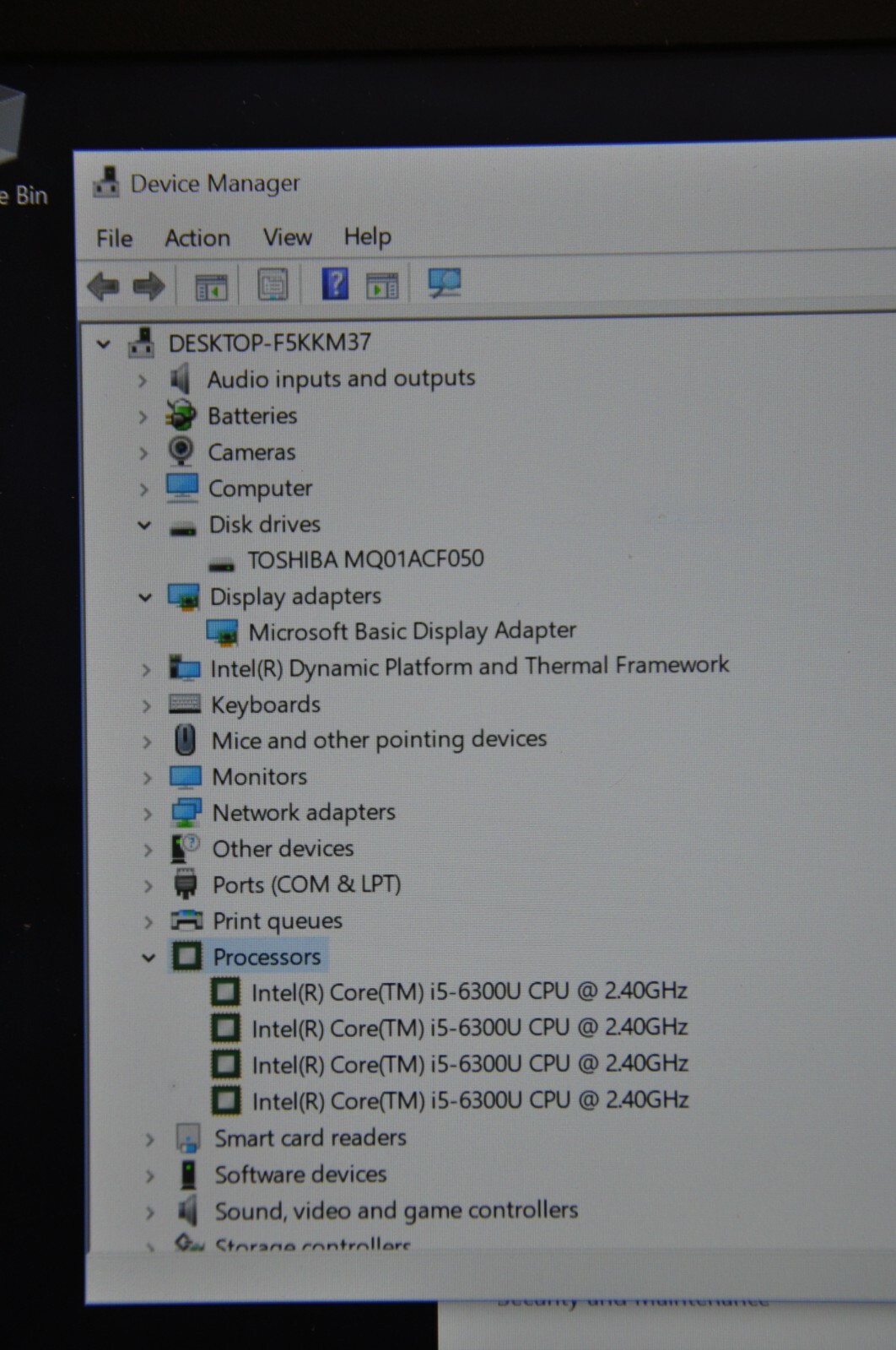Click the Ports (COM & LPT) icon
896x1350 pixels.
185,884
